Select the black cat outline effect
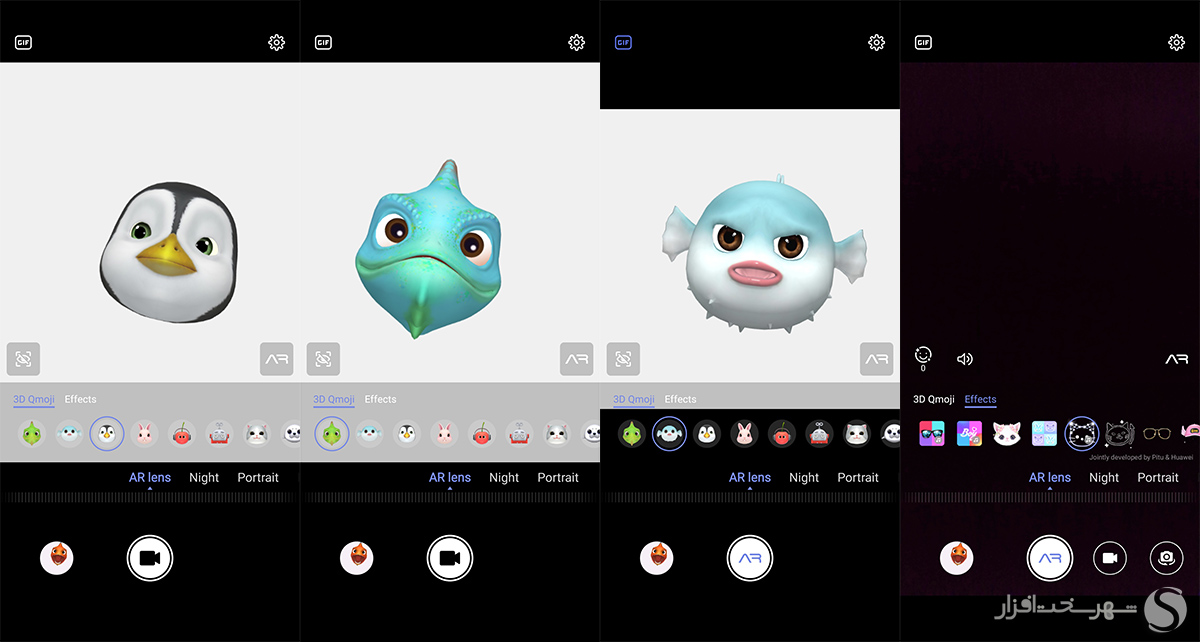This screenshot has width=1200, height=642. 1119,434
